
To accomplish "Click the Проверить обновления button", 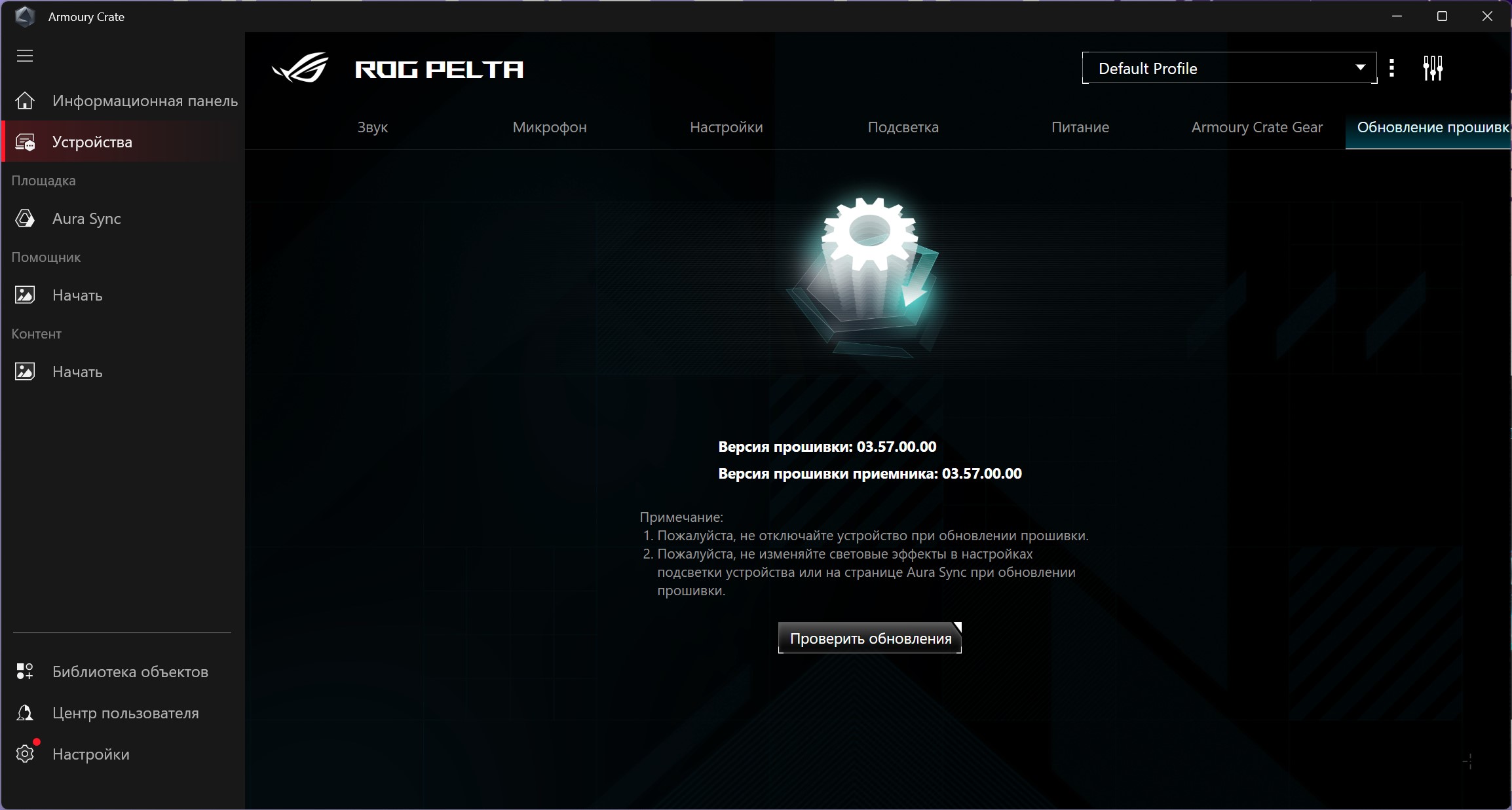I will [870, 638].
